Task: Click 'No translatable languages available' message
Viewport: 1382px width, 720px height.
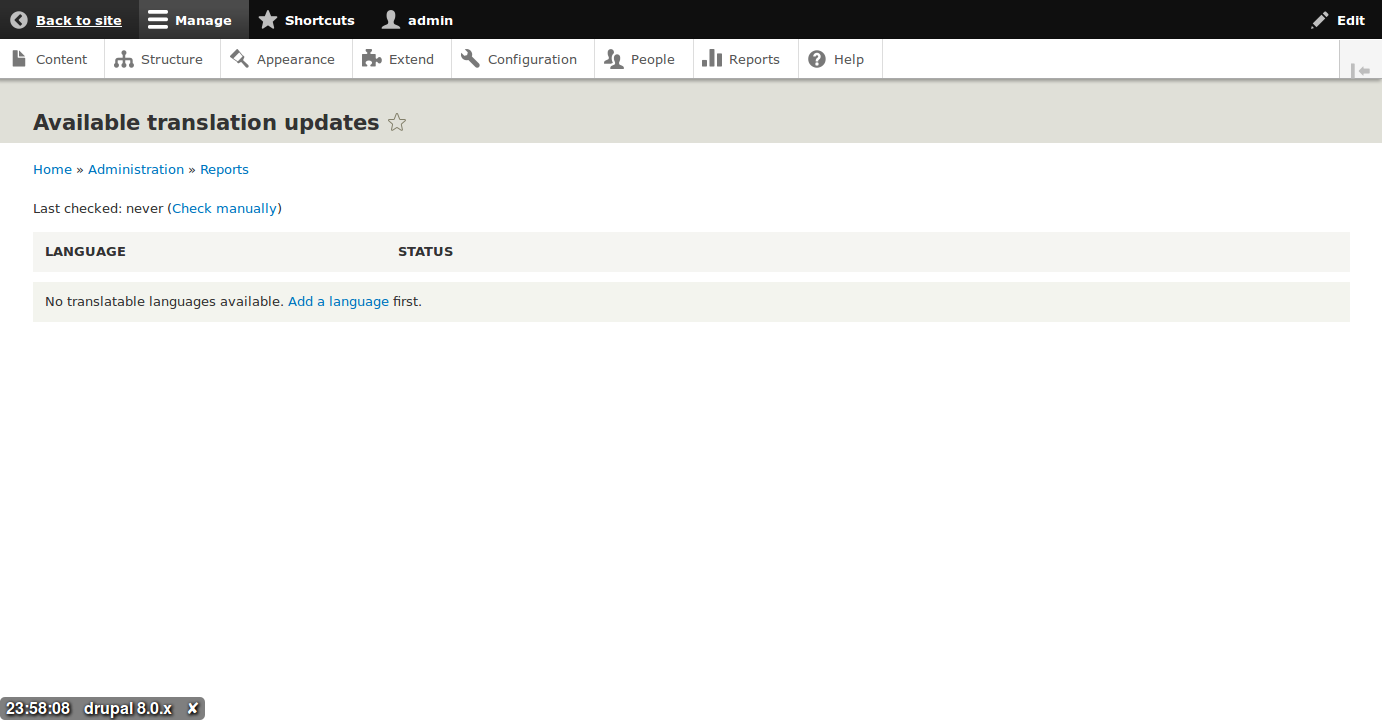Action: (x=164, y=301)
